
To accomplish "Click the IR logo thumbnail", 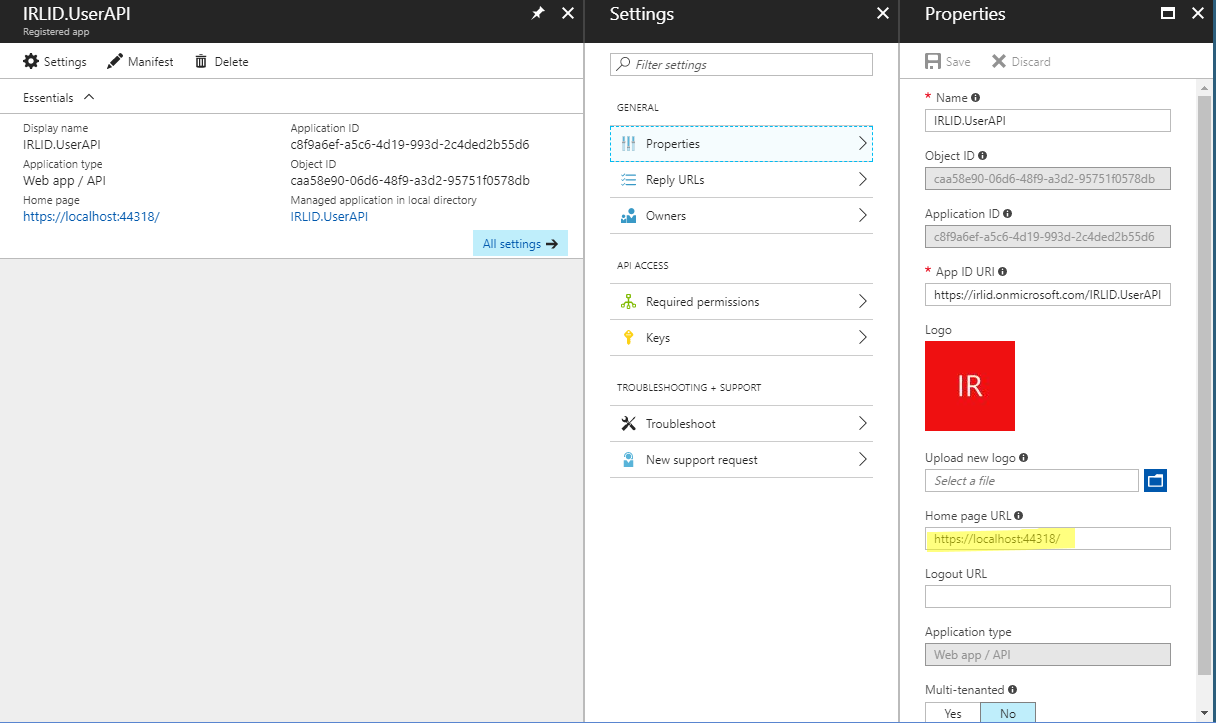I will pos(970,386).
